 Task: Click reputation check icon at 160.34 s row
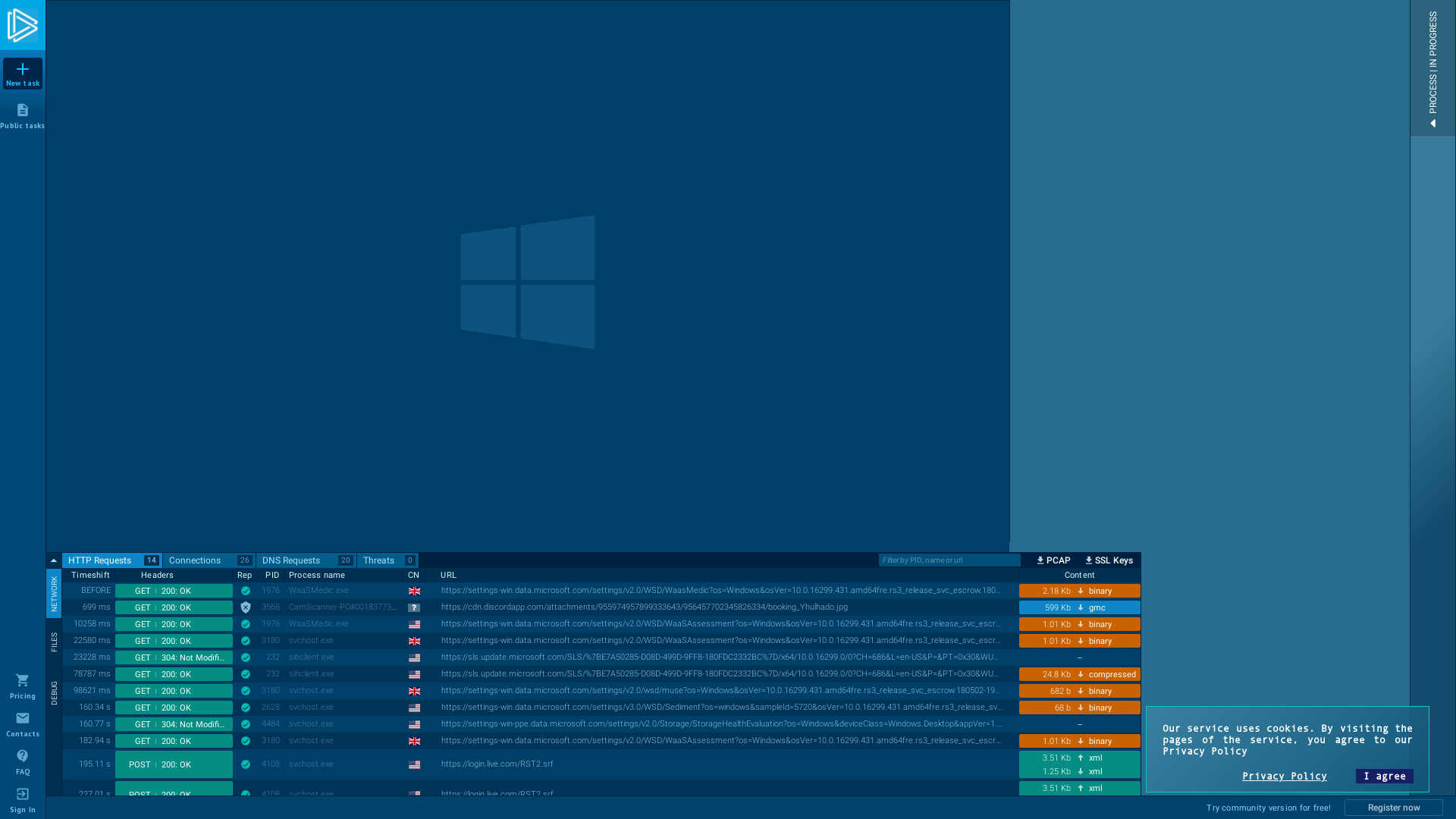[x=245, y=708]
